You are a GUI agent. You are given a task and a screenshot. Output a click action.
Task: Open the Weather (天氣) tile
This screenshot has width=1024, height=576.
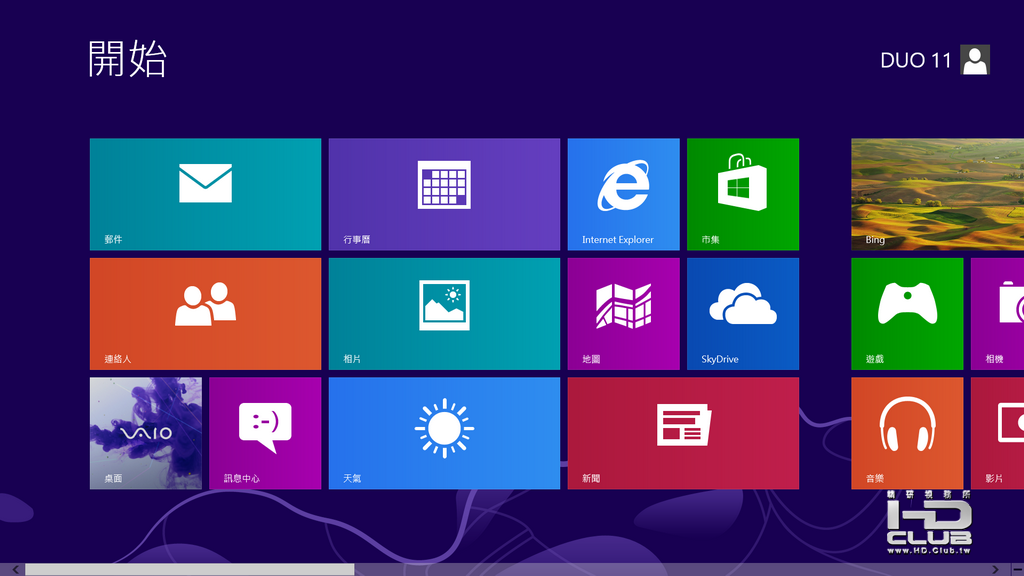(x=444, y=433)
